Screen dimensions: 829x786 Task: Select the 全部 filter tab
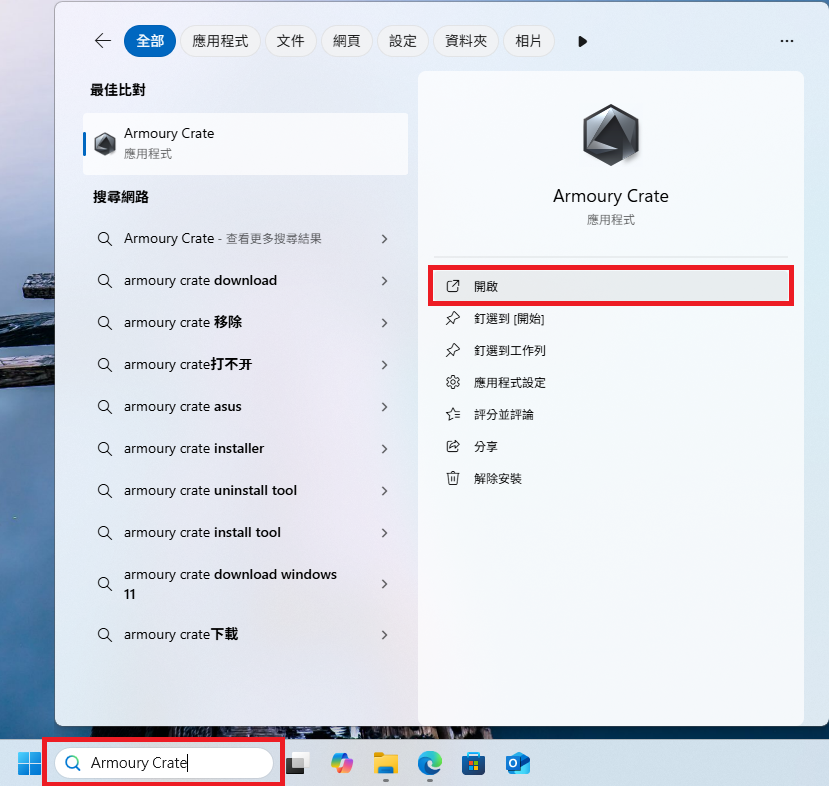tap(150, 41)
